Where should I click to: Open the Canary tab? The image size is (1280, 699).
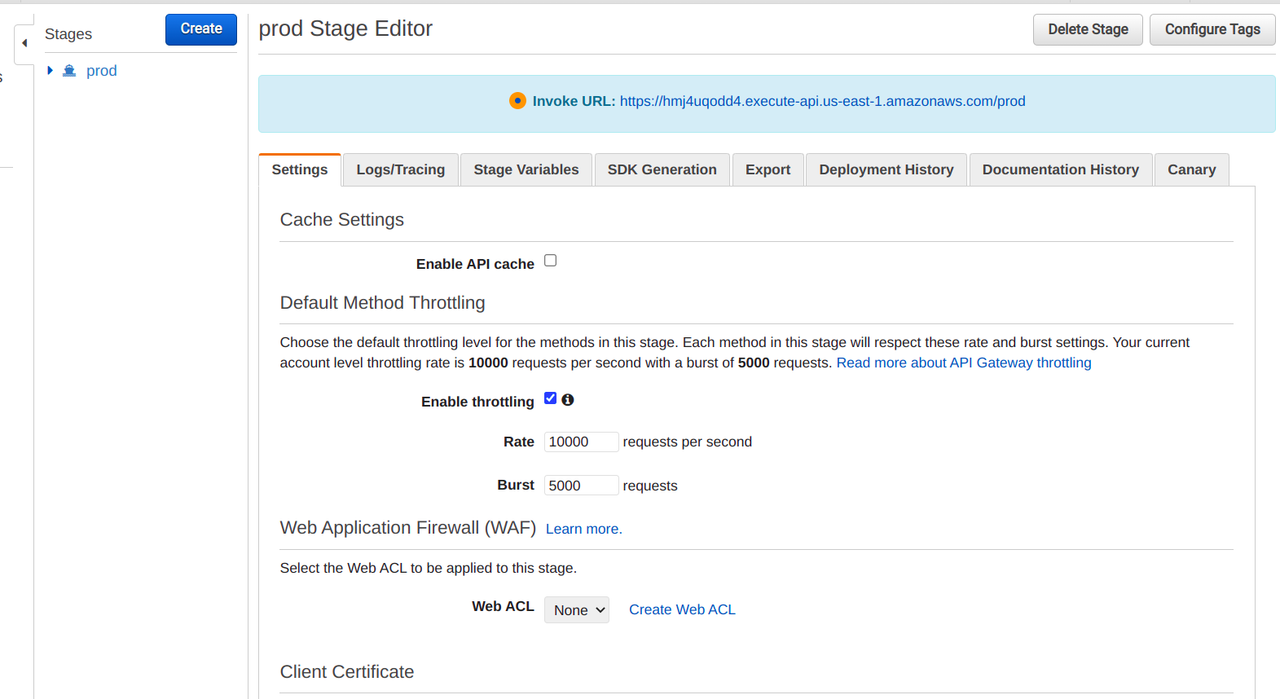point(1191,170)
